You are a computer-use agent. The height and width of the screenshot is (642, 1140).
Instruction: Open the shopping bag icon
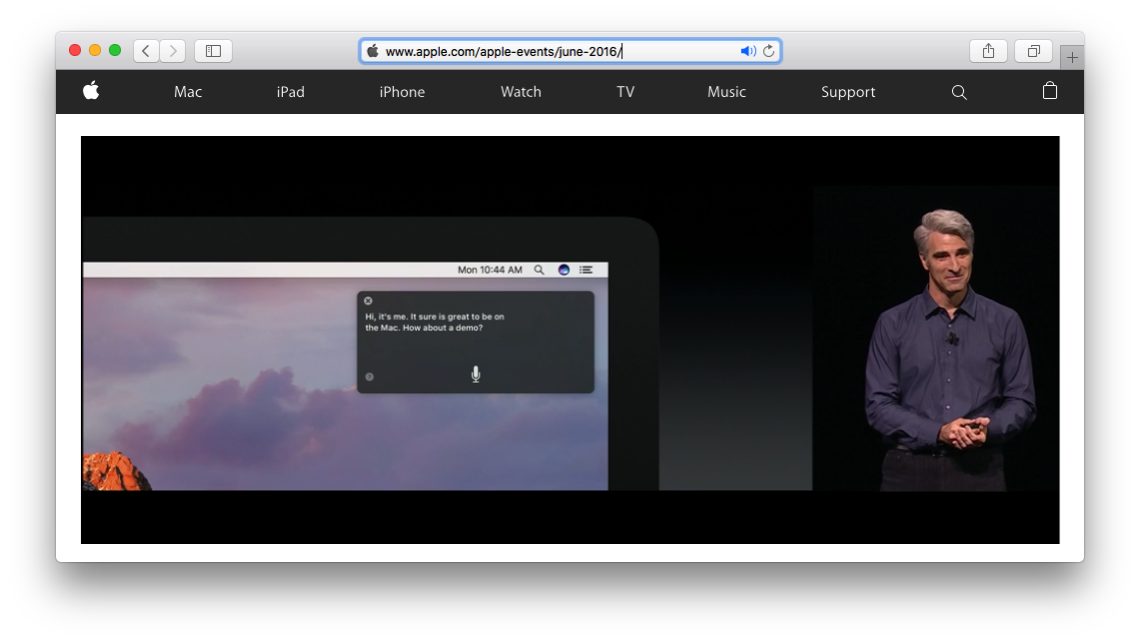1050,91
